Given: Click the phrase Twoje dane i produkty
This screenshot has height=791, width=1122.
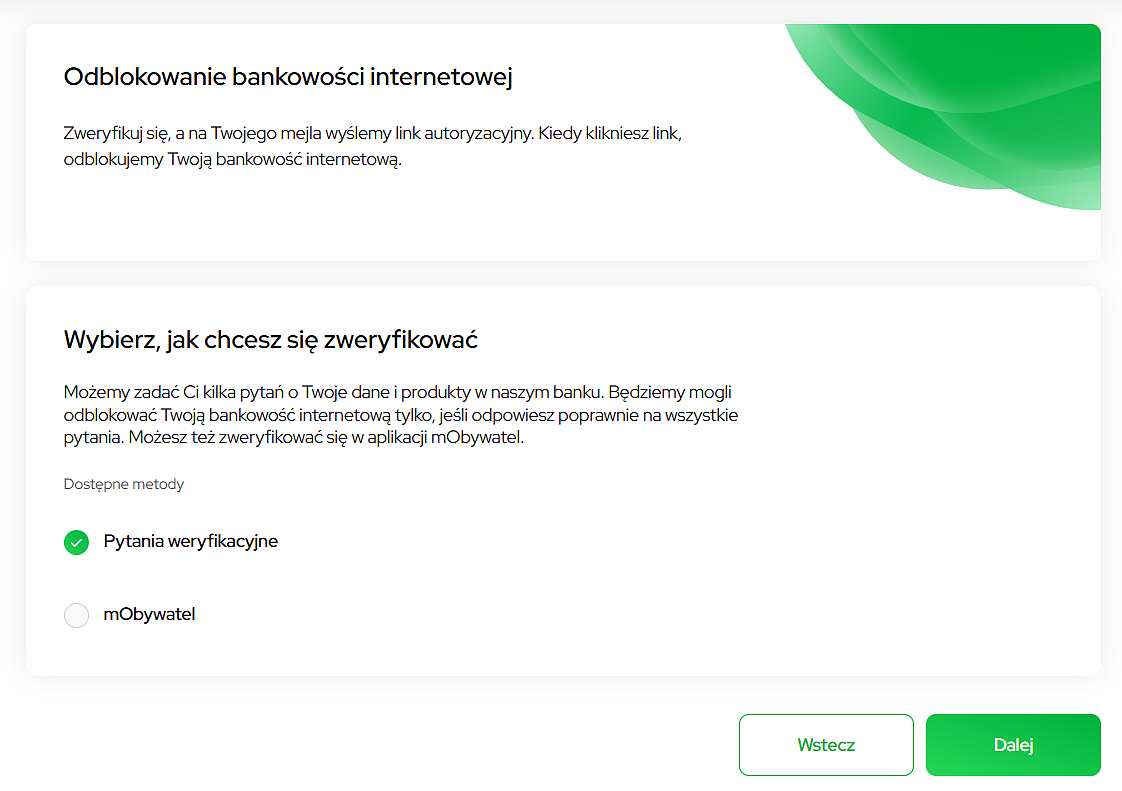Looking at the screenshot, I should coord(386,392).
